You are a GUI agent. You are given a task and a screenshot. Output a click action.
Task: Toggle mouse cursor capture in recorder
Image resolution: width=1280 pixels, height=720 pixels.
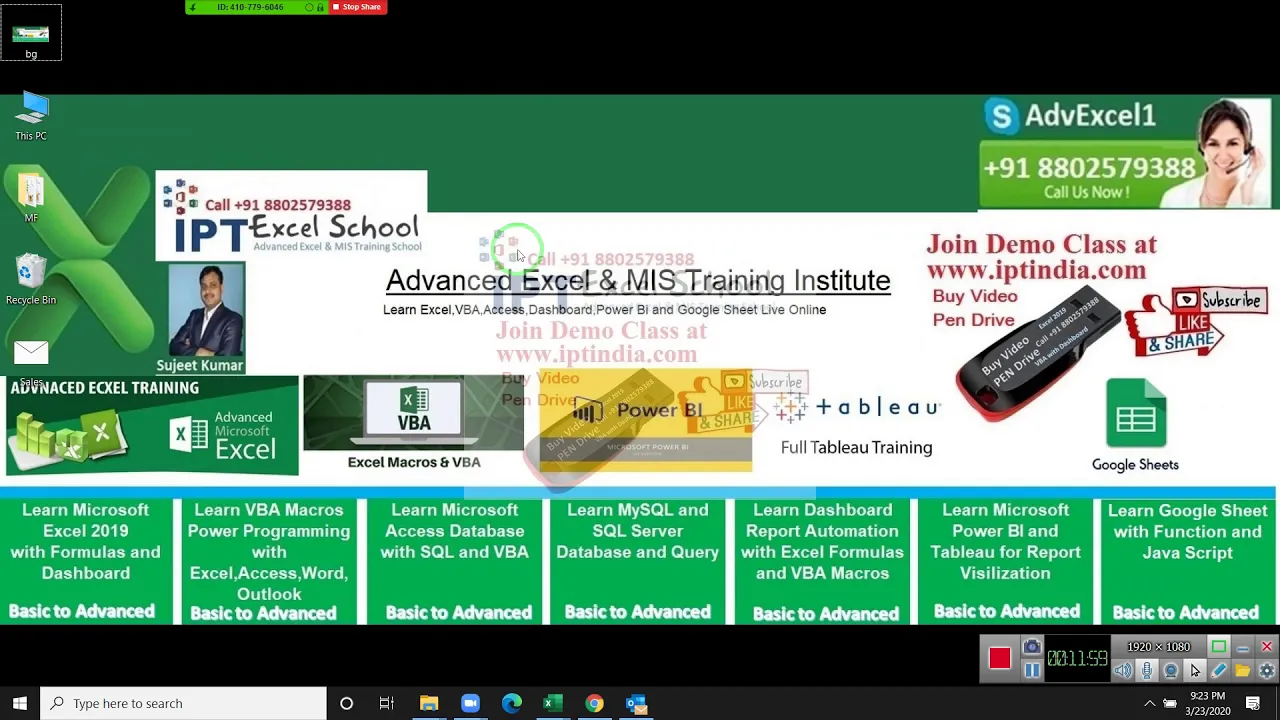pos(1195,671)
